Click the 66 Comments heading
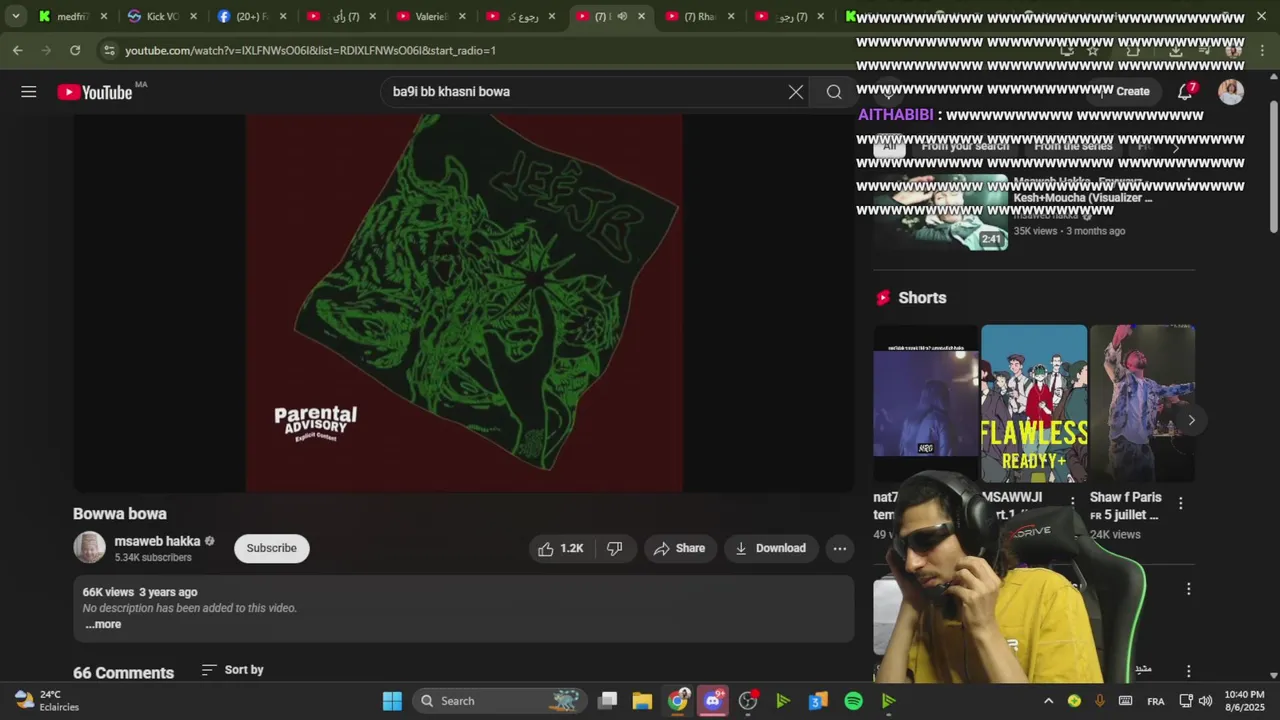The image size is (1280, 720). pyautogui.click(x=123, y=673)
